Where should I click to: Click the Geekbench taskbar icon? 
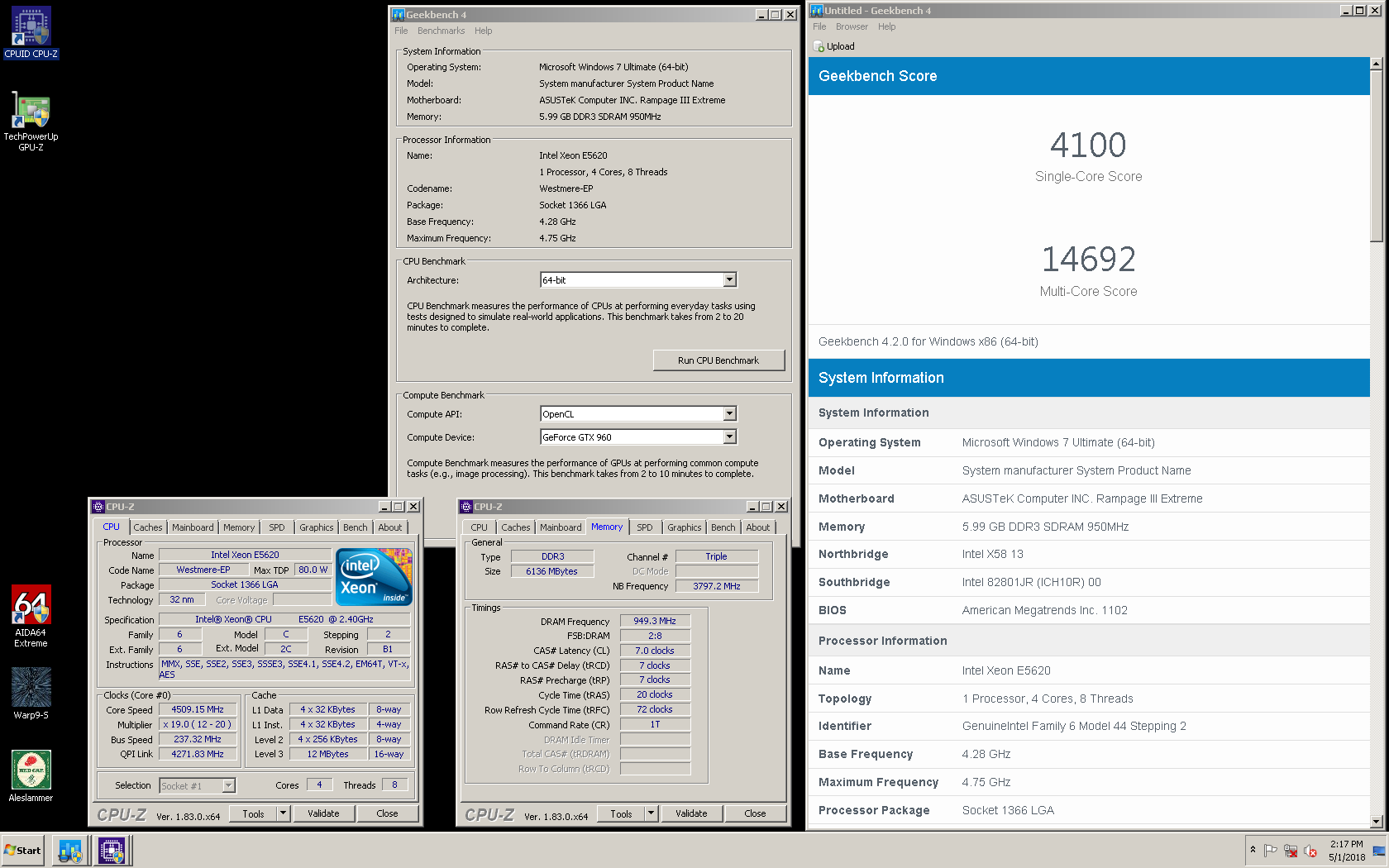click(70, 851)
